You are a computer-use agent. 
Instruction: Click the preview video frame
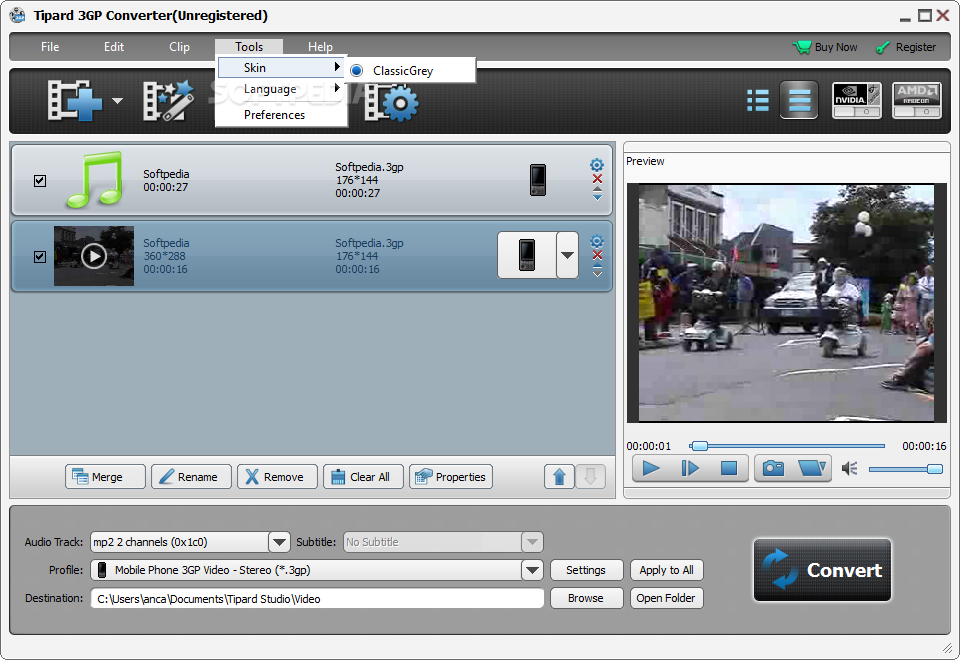click(787, 303)
